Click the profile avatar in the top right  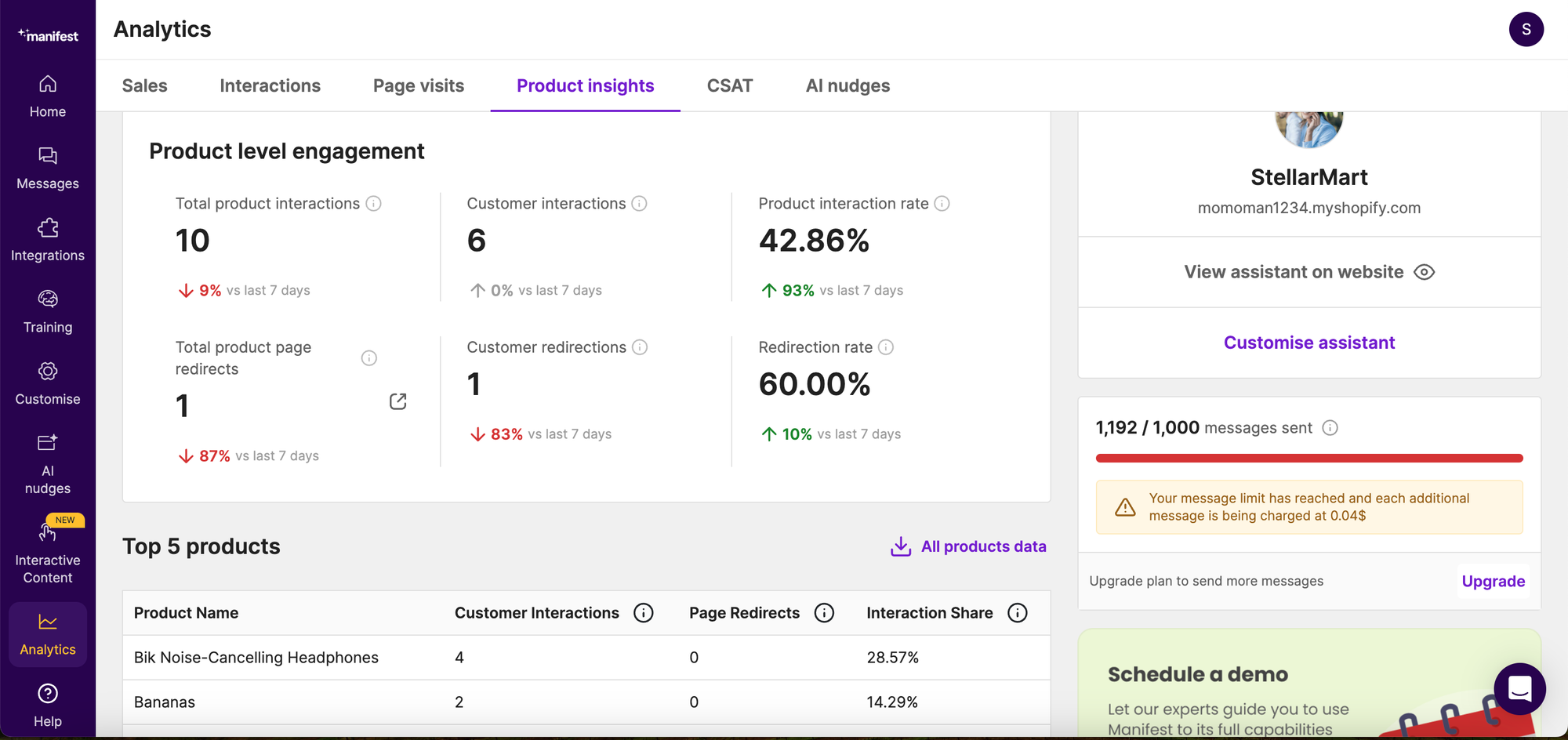point(1526,29)
